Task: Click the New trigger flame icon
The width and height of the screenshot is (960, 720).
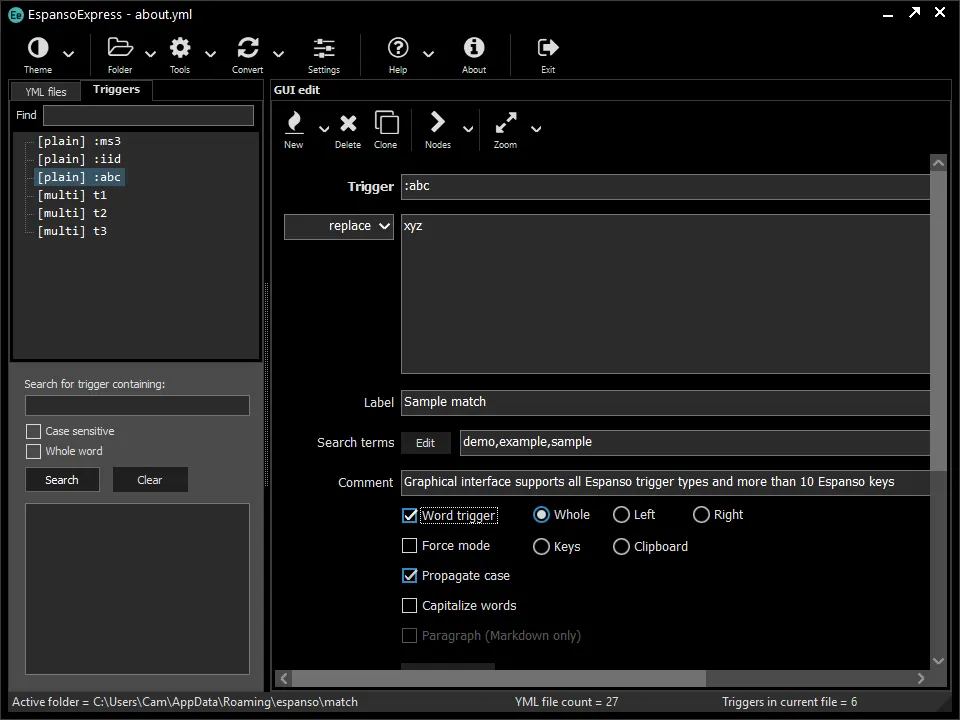Action: coord(294,122)
